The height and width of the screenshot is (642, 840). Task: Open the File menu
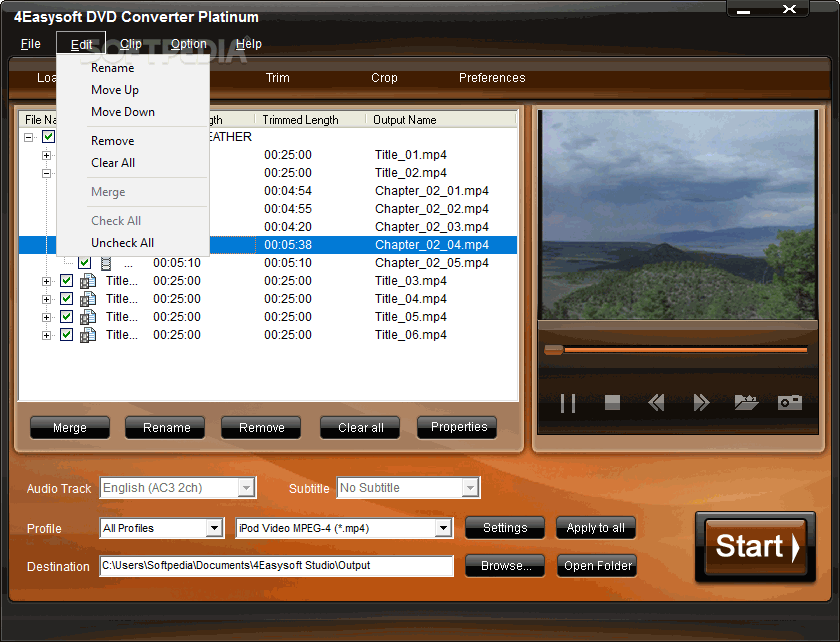(x=31, y=44)
